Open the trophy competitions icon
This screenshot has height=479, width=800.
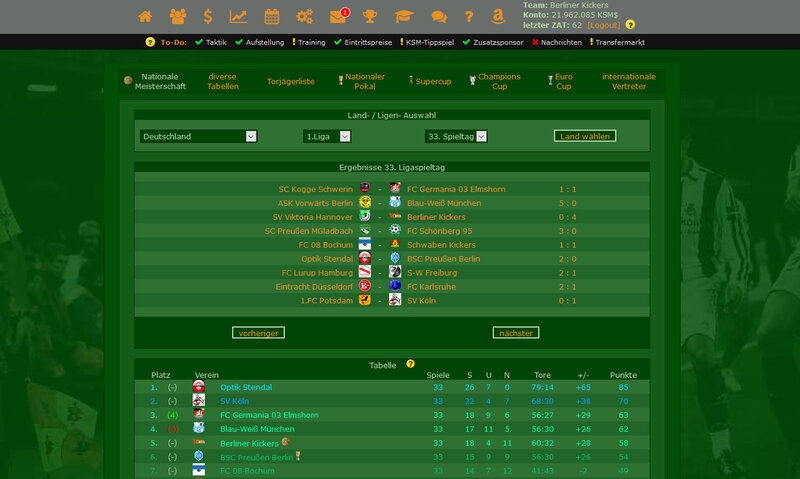[x=370, y=17]
